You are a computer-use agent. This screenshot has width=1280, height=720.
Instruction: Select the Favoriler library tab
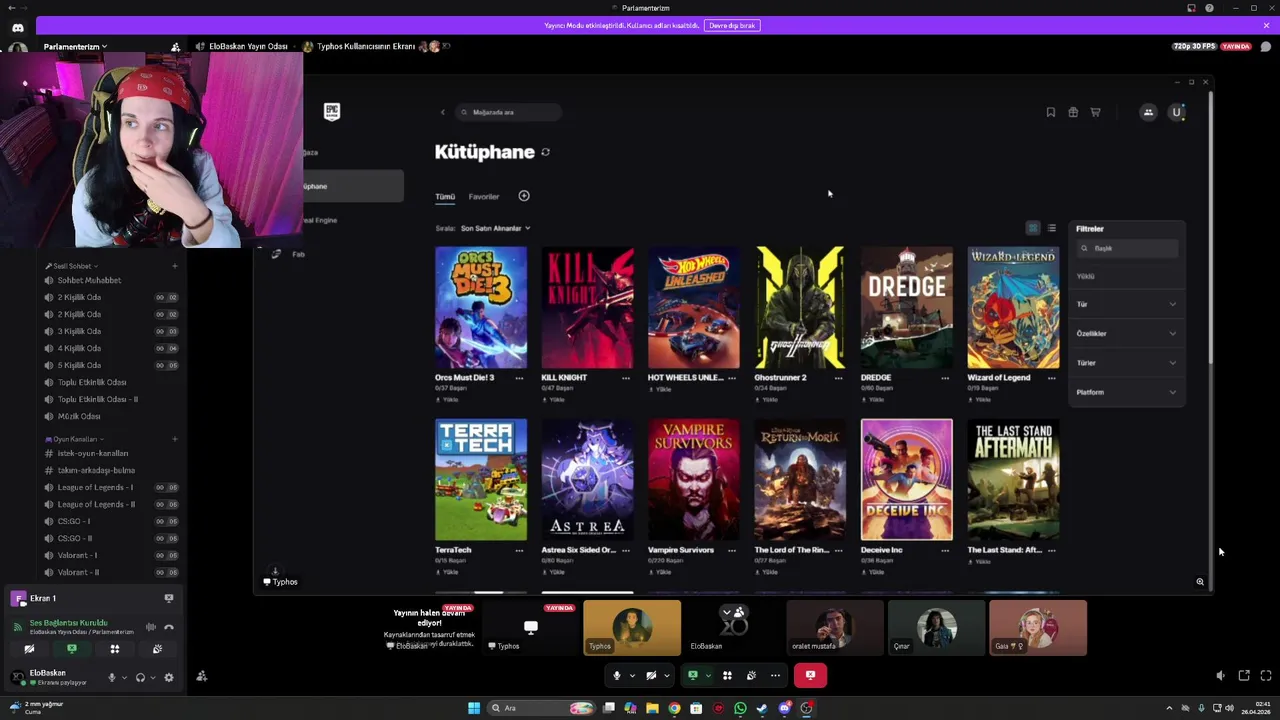coord(484,197)
